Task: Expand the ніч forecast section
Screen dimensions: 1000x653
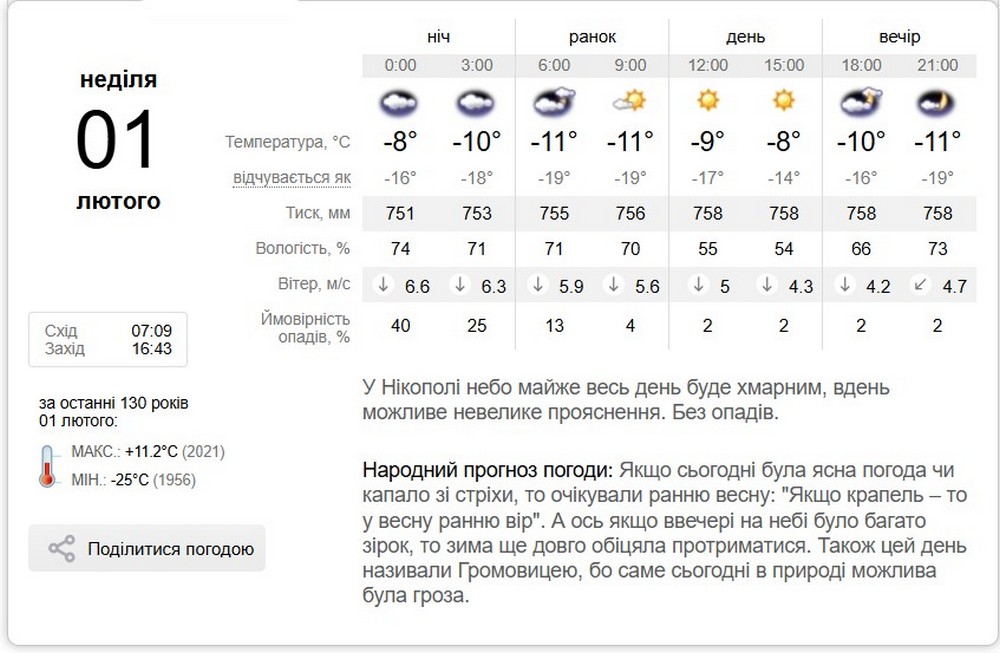Action: tap(438, 36)
